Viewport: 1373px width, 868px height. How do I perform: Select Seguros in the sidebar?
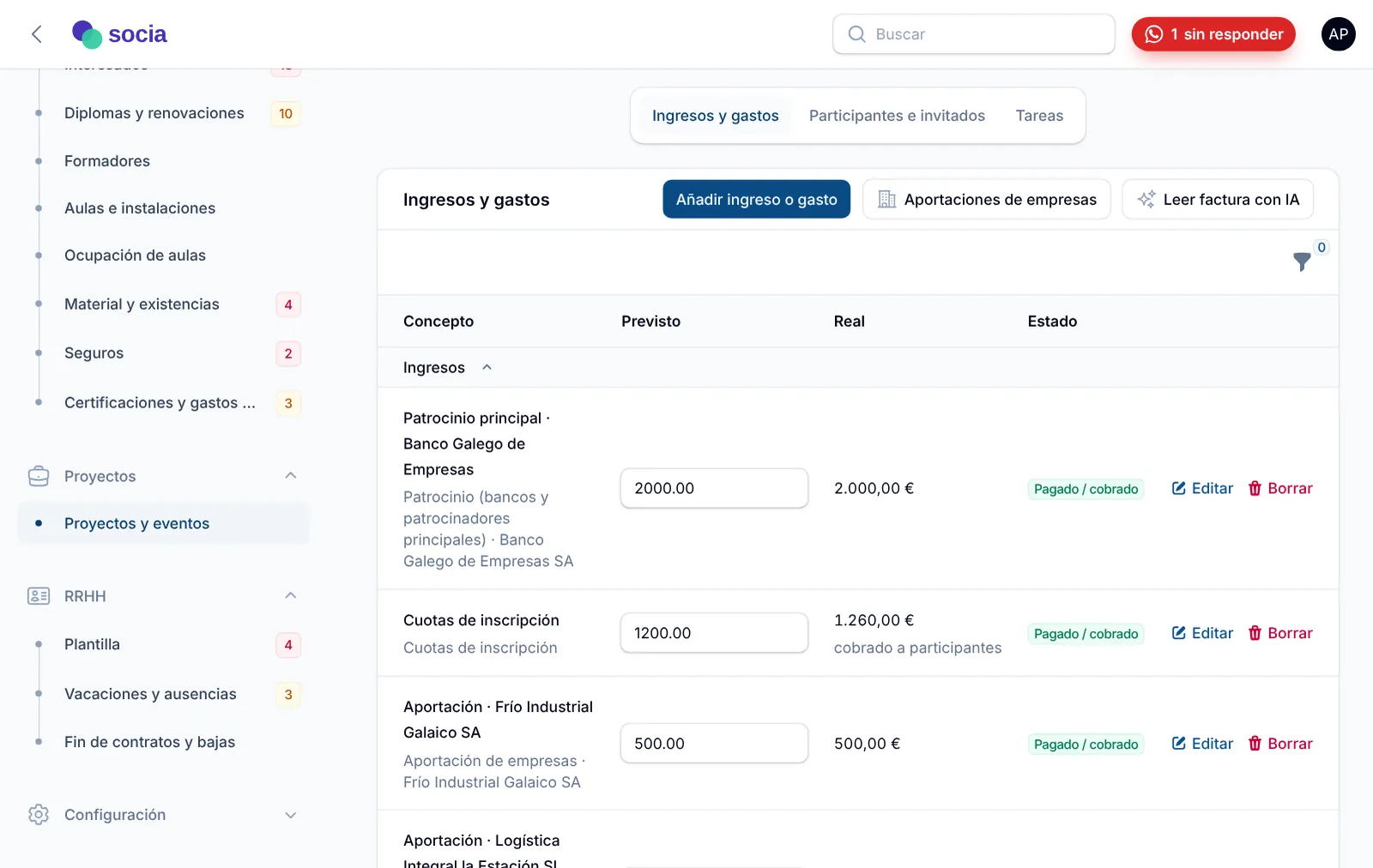[x=94, y=353]
